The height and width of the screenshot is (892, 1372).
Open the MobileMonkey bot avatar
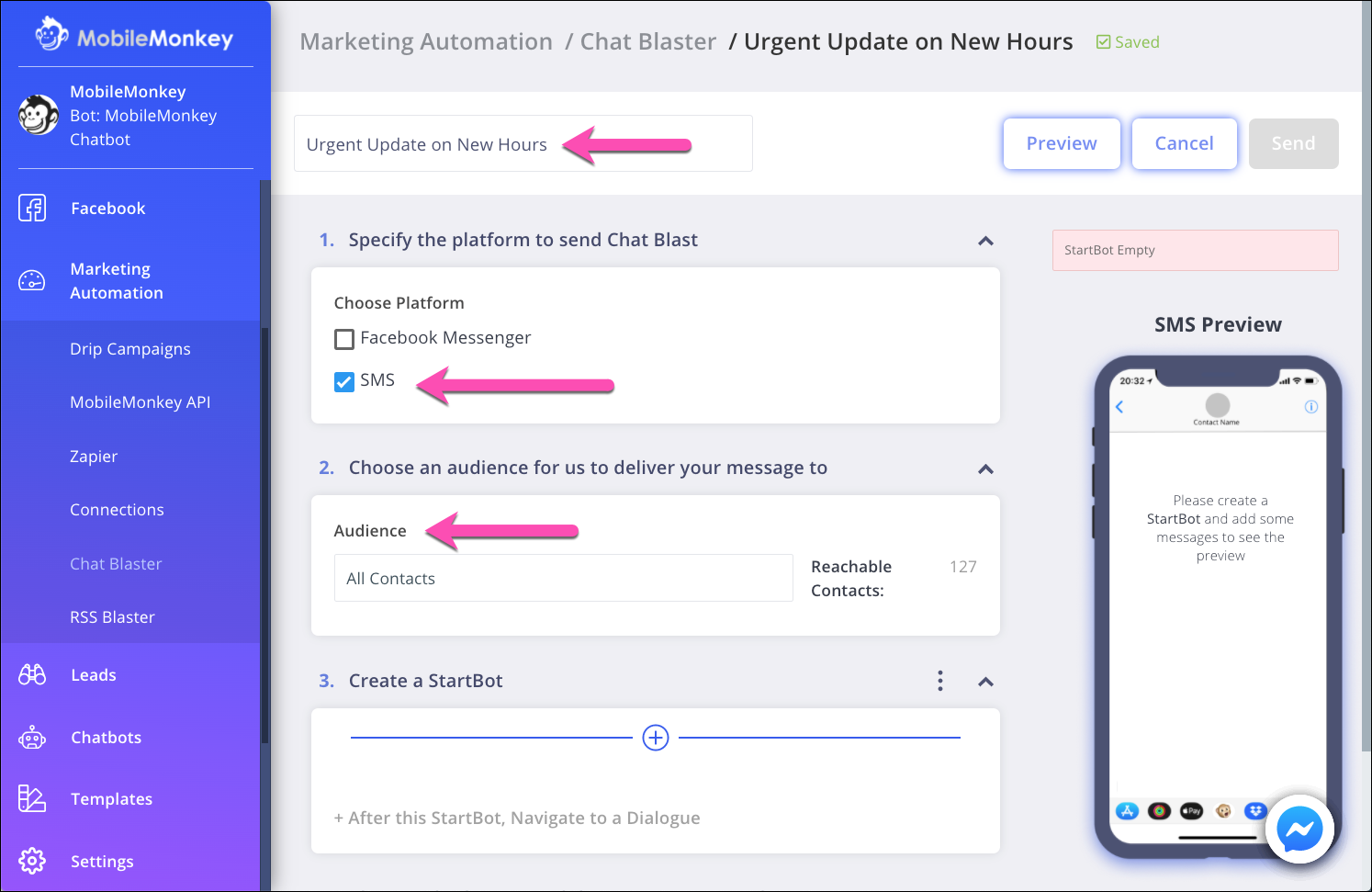click(39, 115)
